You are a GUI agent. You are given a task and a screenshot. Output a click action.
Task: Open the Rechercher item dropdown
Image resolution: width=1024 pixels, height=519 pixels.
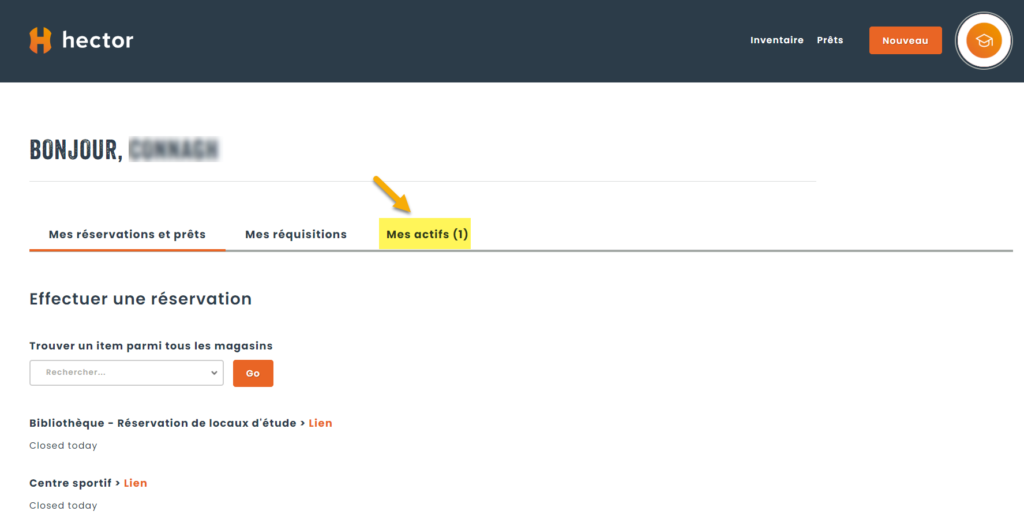coord(120,372)
